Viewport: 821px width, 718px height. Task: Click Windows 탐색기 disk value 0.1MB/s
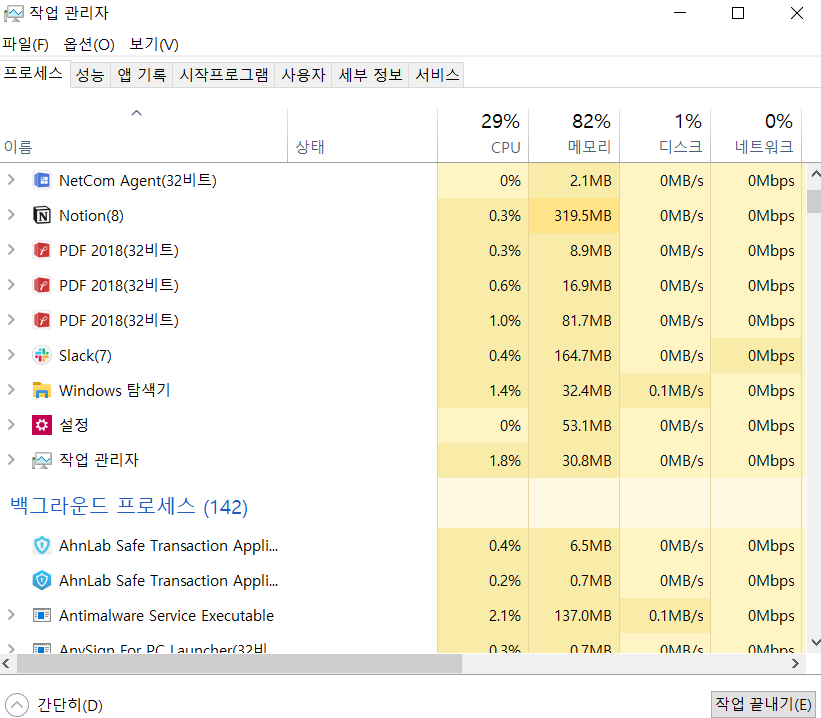[x=676, y=391]
